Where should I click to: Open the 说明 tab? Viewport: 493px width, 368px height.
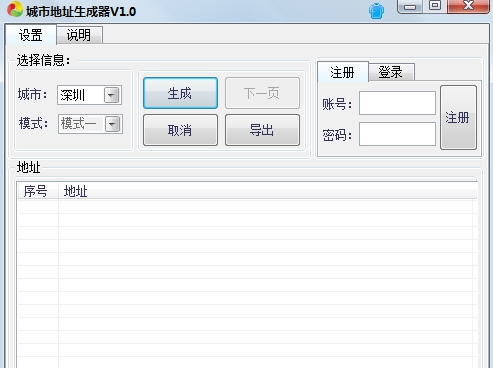click(79, 35)
